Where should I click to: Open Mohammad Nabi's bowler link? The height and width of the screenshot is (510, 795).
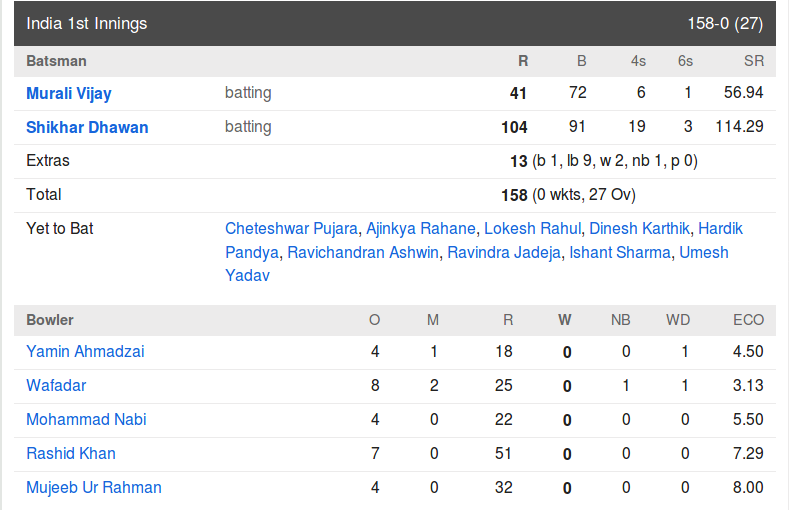(x=86, y=419)
